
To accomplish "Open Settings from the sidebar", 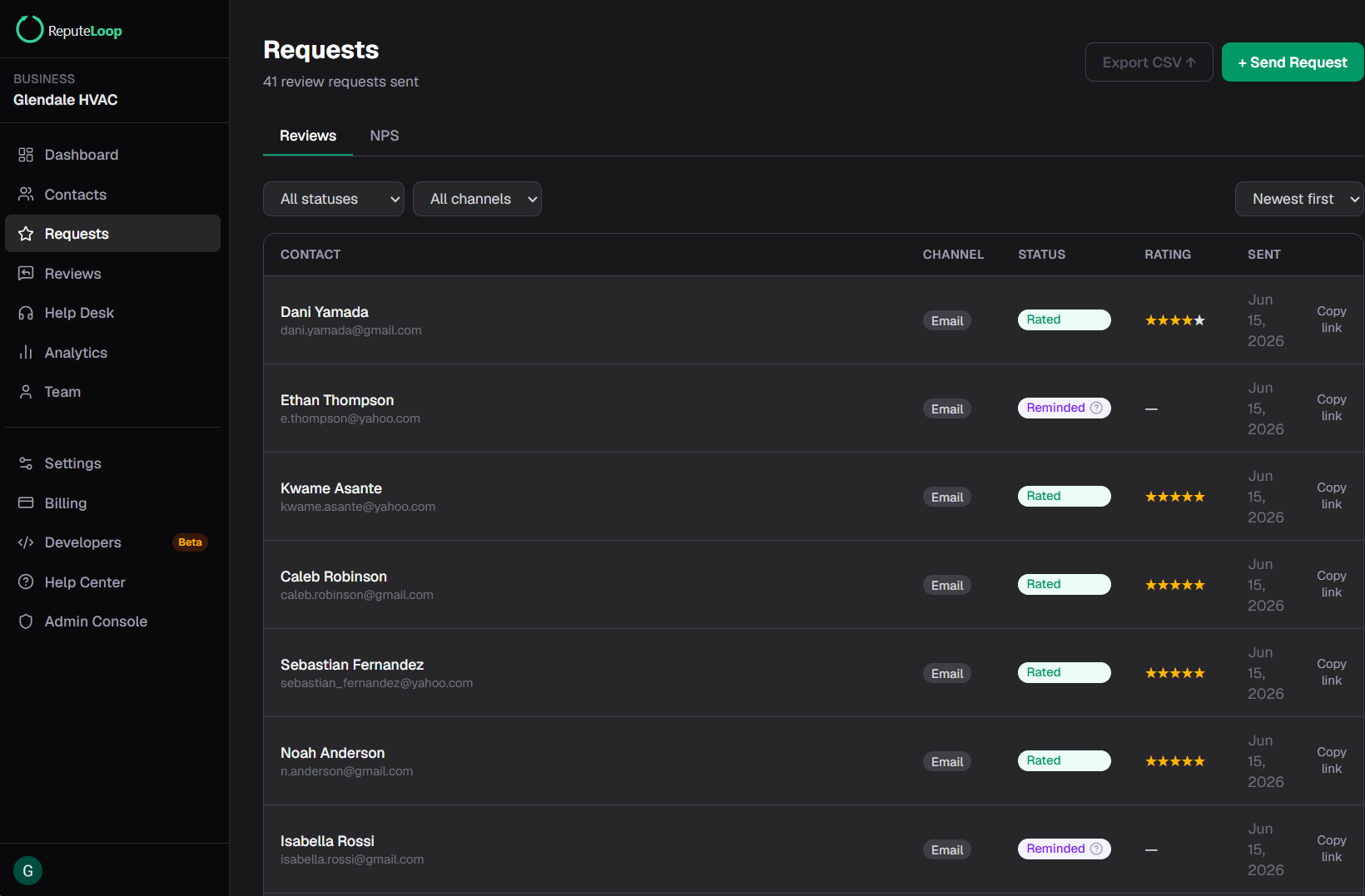I will (112, 463).
